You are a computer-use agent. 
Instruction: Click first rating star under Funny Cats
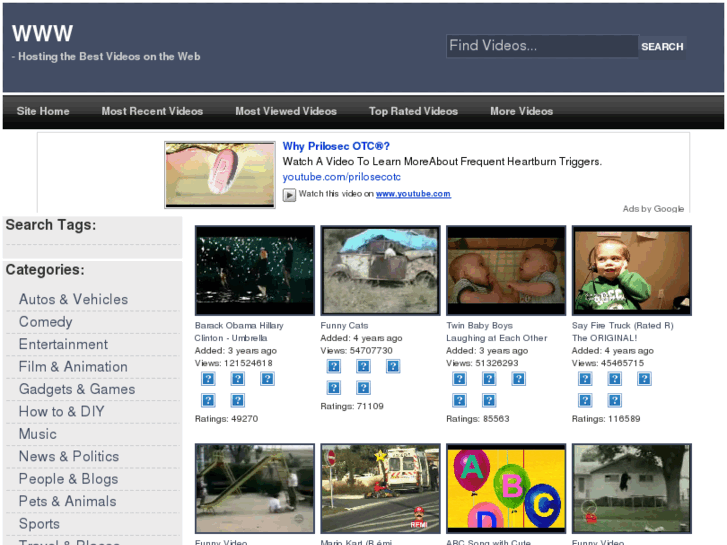(x=334, y=366)
